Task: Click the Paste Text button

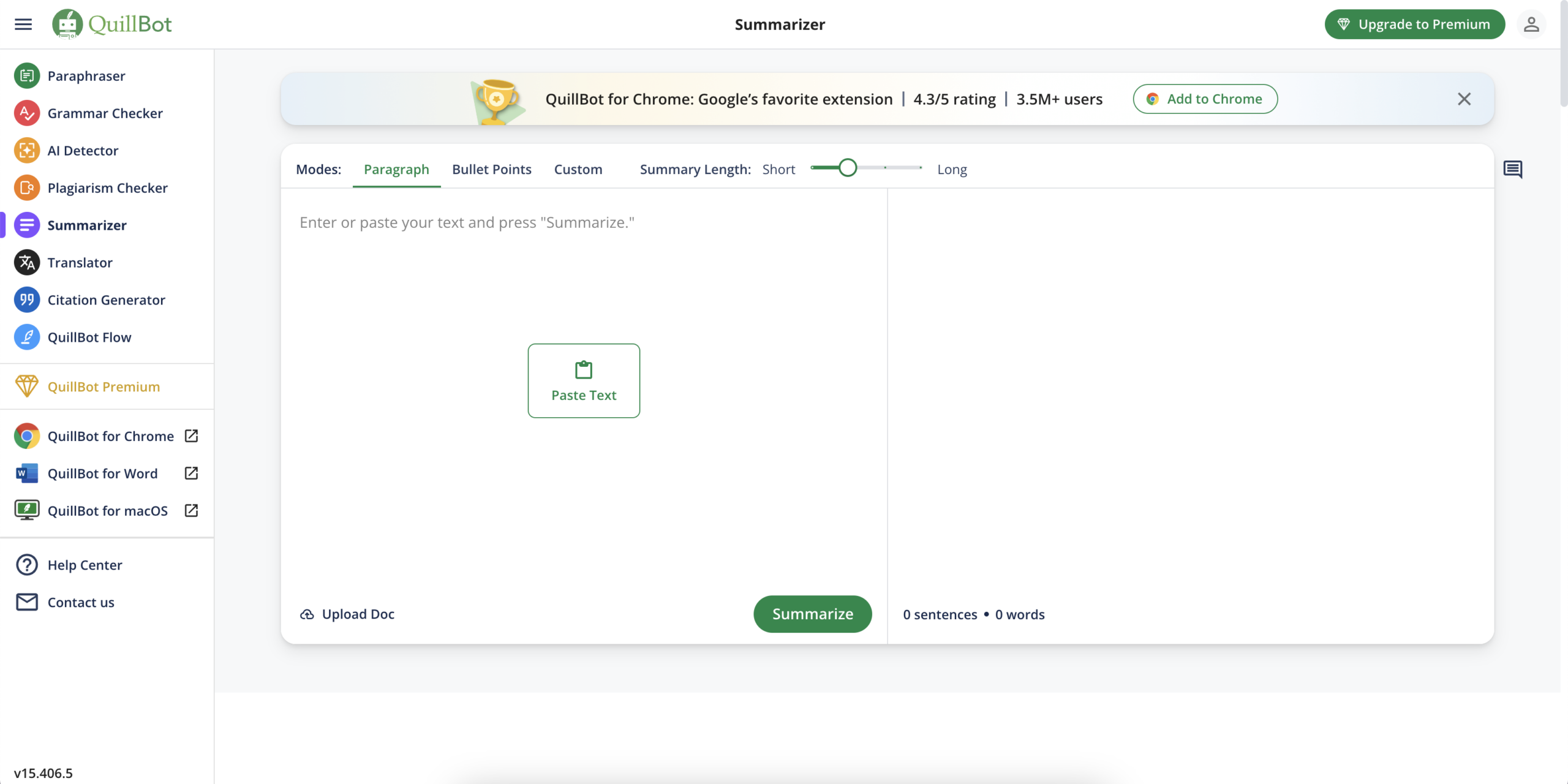Action: pos(584,380)
